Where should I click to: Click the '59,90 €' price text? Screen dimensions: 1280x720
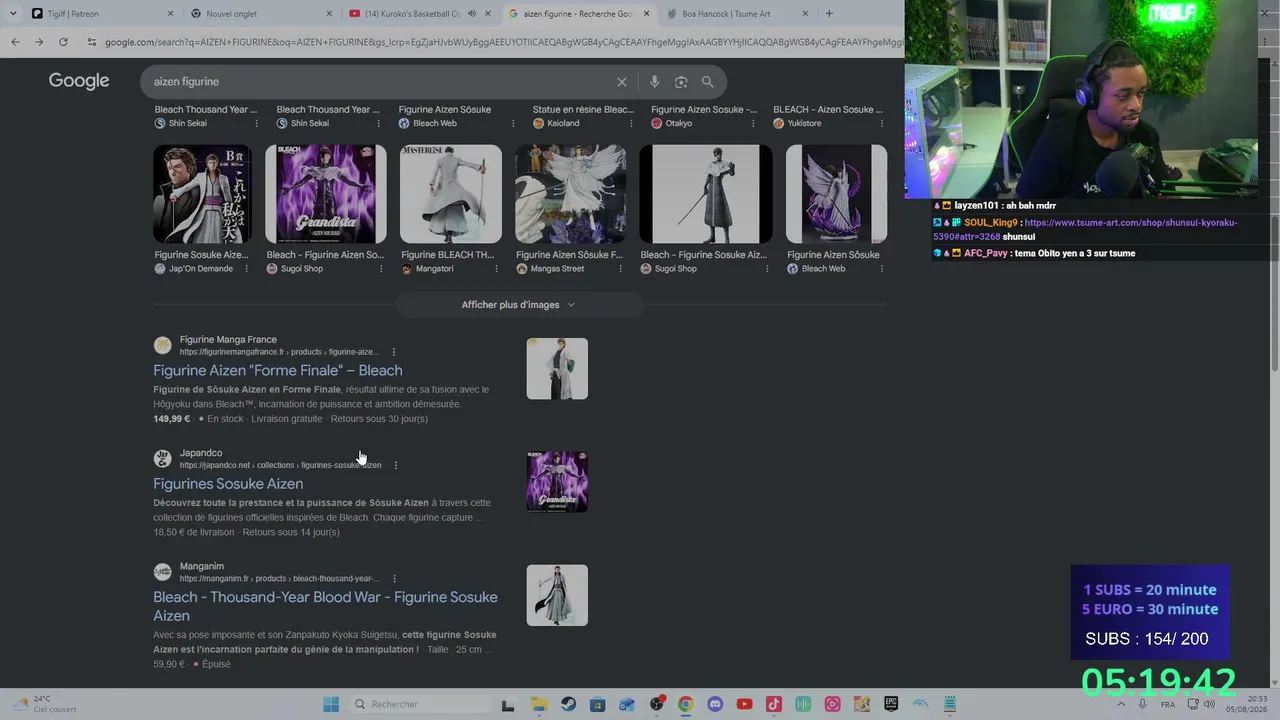[x=169, y=664]
